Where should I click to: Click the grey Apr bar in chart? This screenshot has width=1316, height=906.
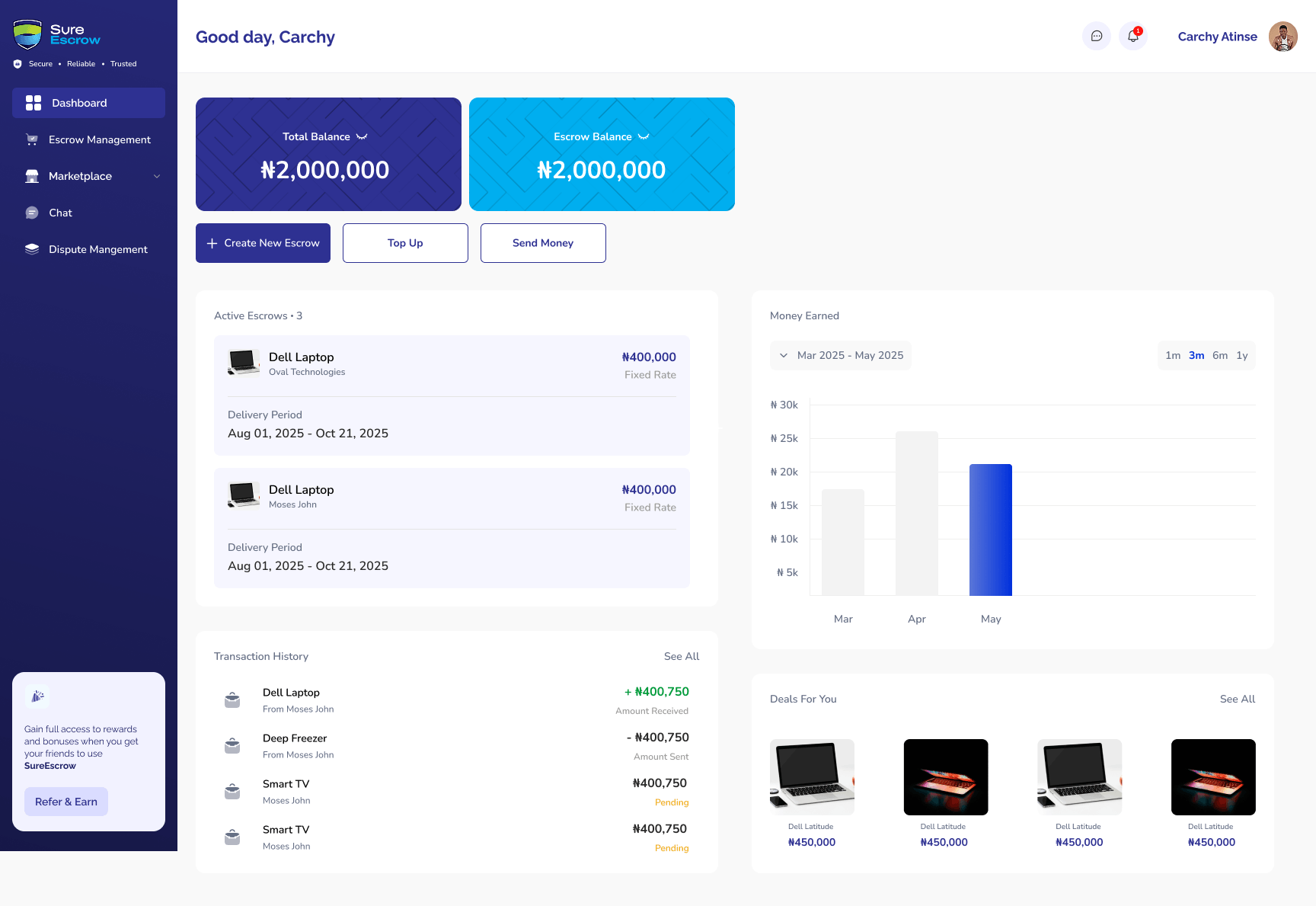[x=917, y=514]
